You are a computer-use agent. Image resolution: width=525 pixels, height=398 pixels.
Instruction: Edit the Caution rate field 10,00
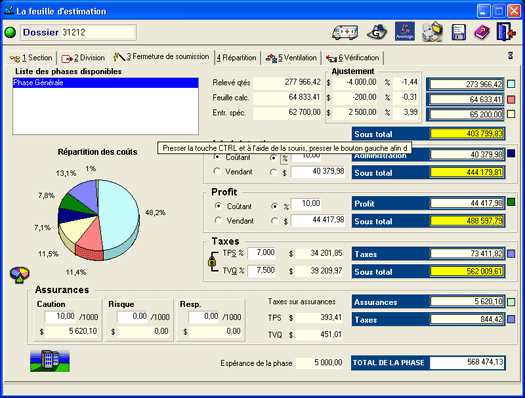(60, 317)
